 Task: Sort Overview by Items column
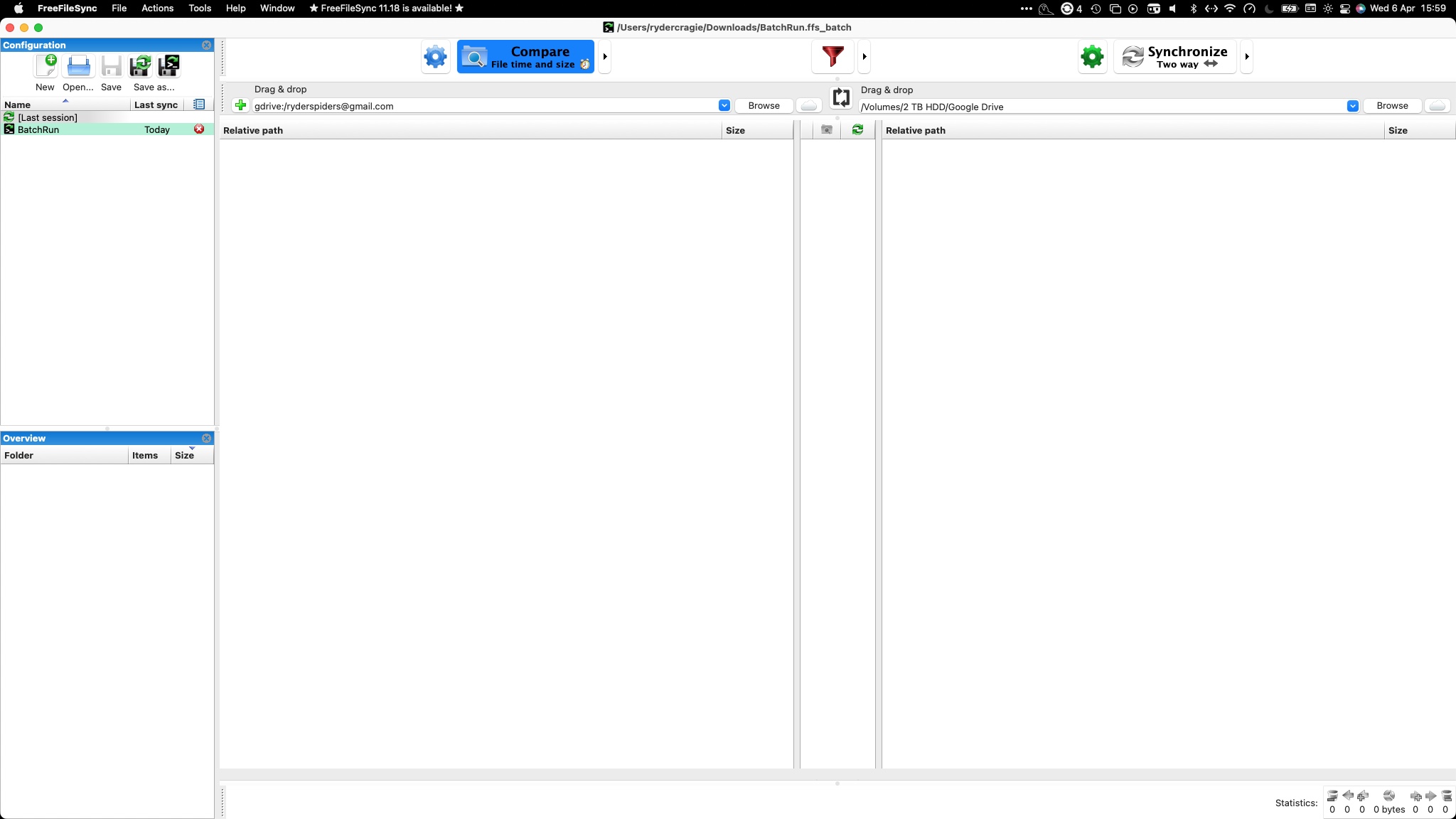149,456
